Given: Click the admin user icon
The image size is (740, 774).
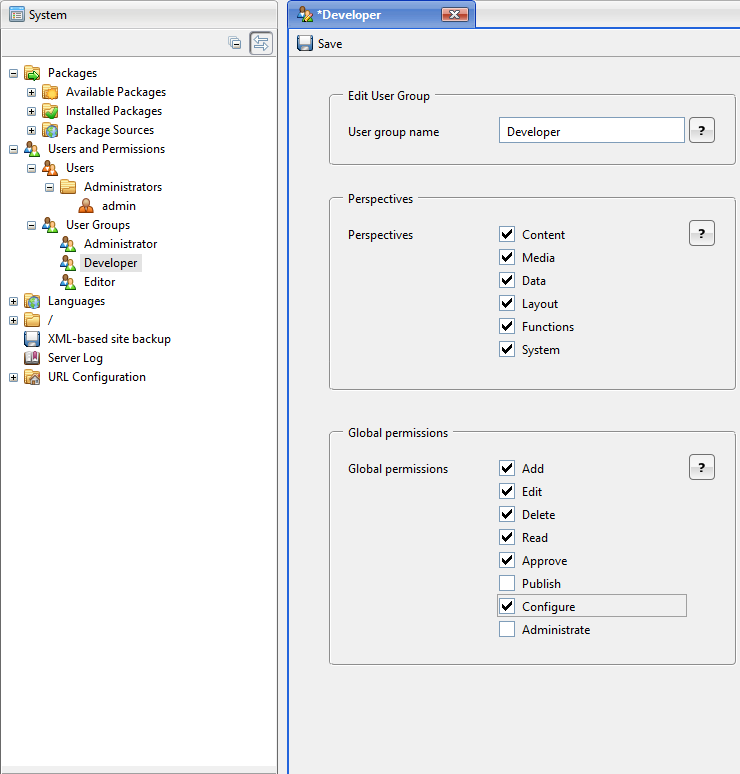Looking at the screenshot, I should tap(86, 206).
